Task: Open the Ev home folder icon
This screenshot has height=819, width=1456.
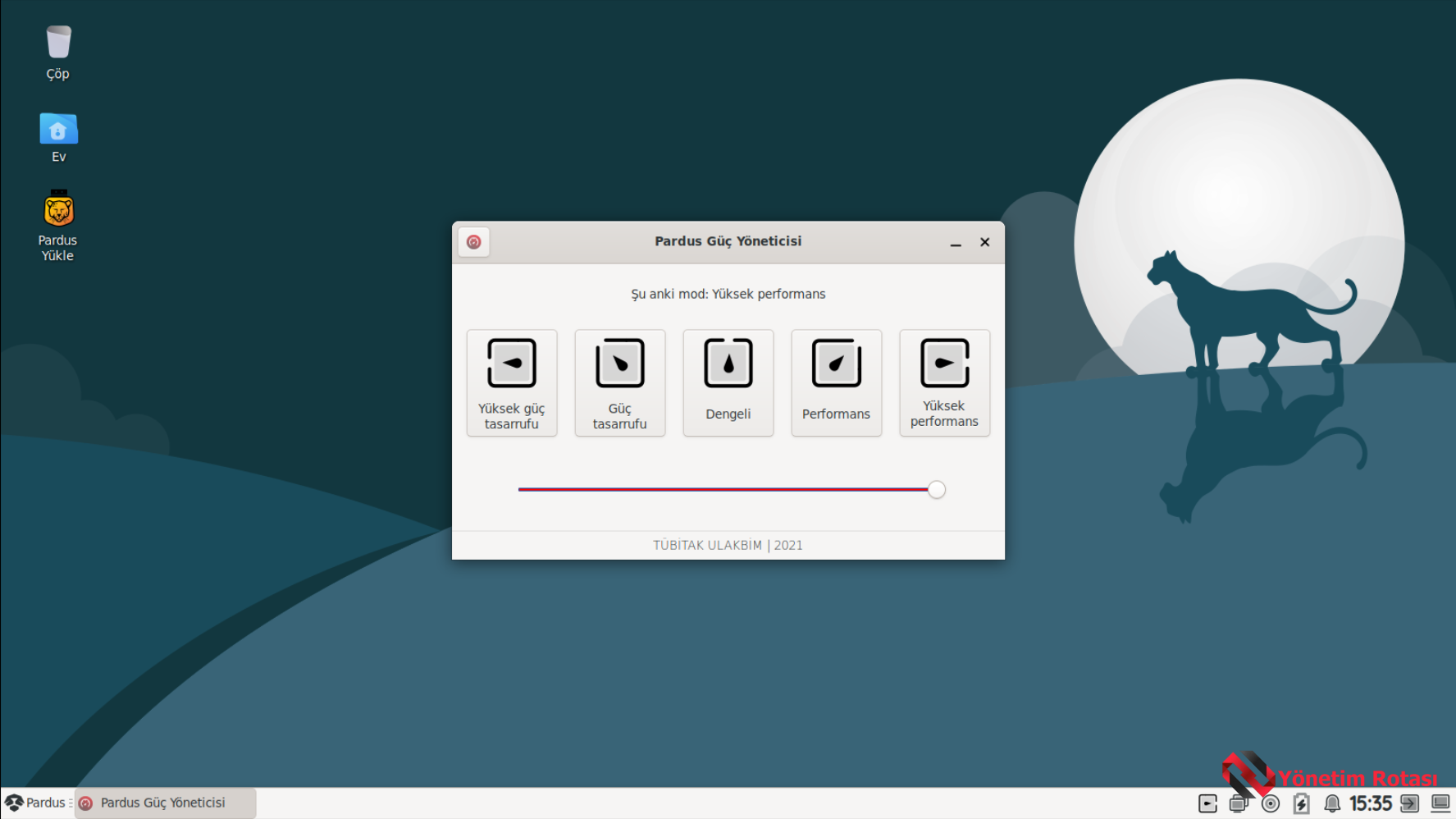Action: (58, 137)
